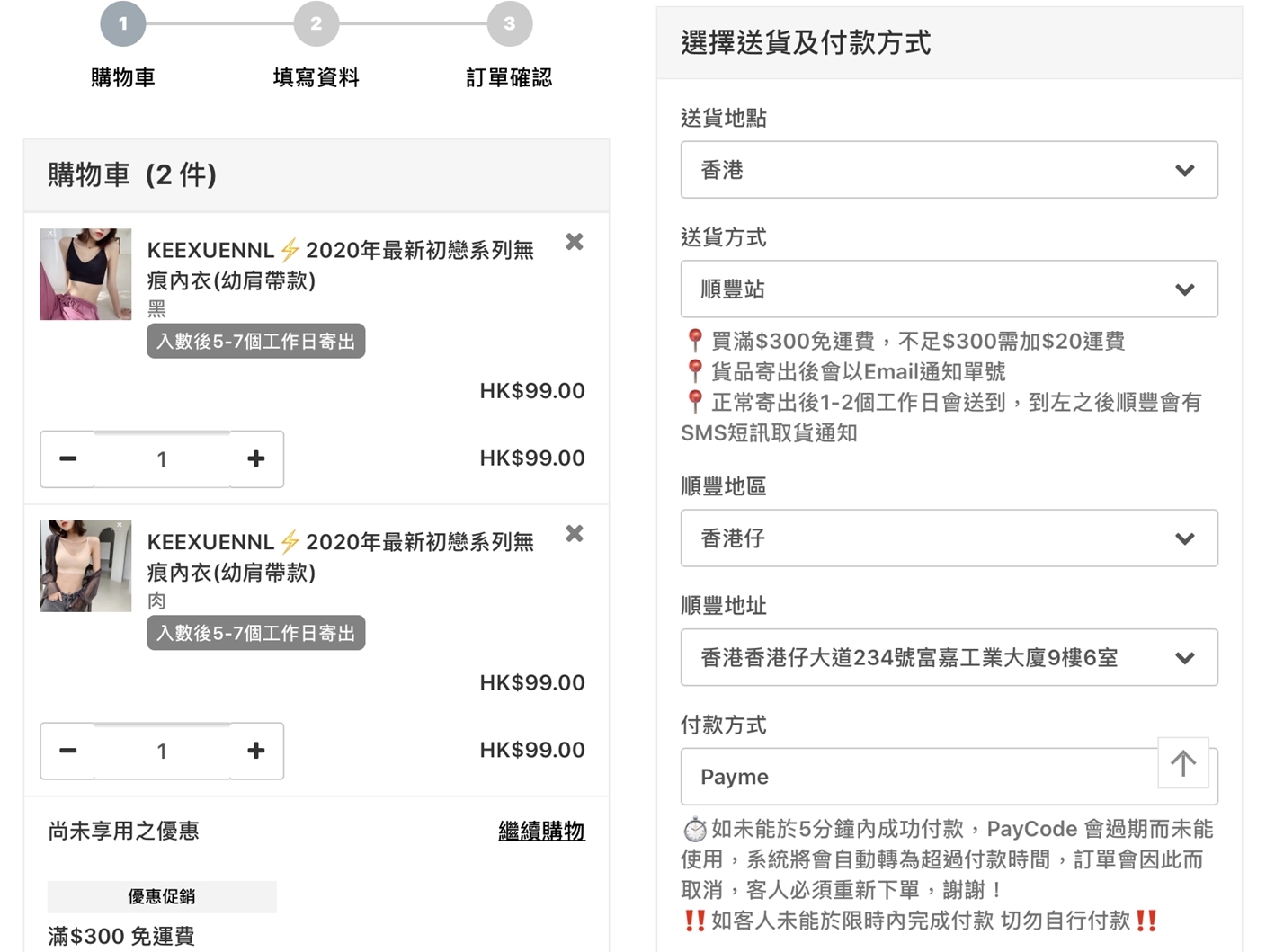Remove the black bra item from cart

[574, 242]
